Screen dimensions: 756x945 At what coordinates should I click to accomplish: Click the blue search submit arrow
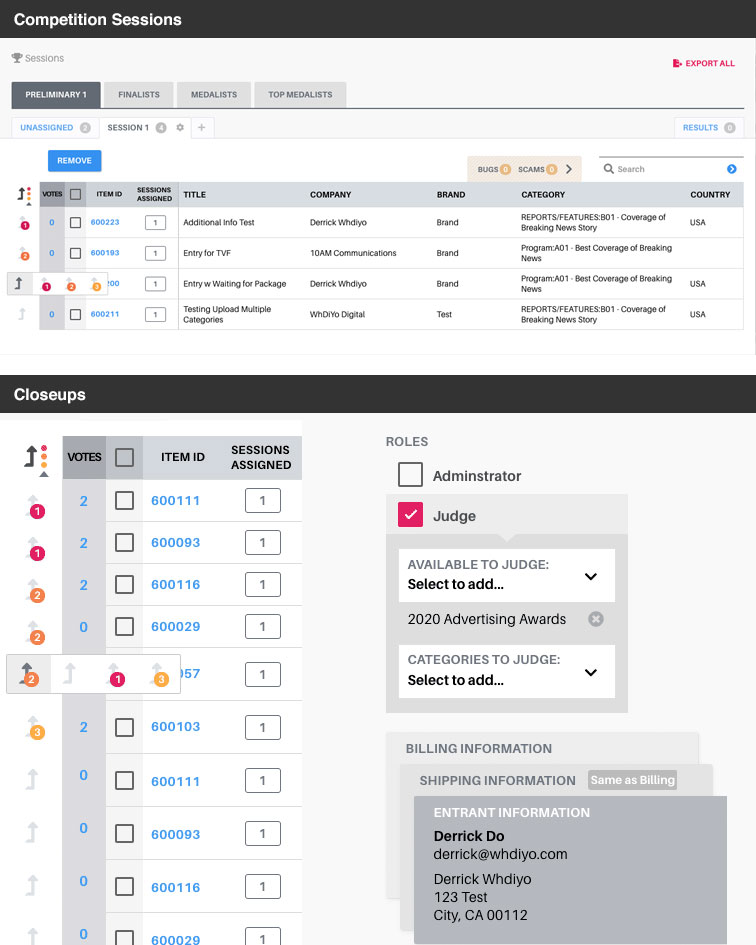pos(732,169)
